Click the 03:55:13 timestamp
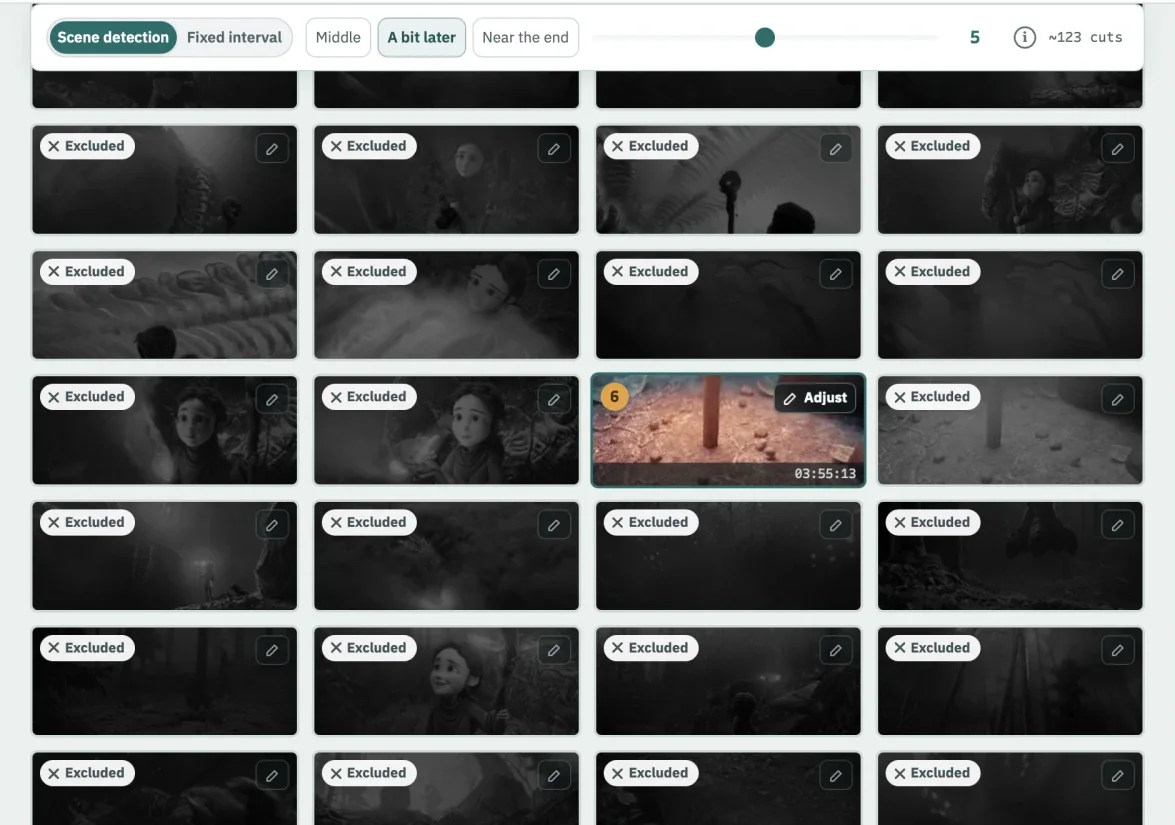The width and height of the screenshot is (1175, 825). [x=825, y=474]
